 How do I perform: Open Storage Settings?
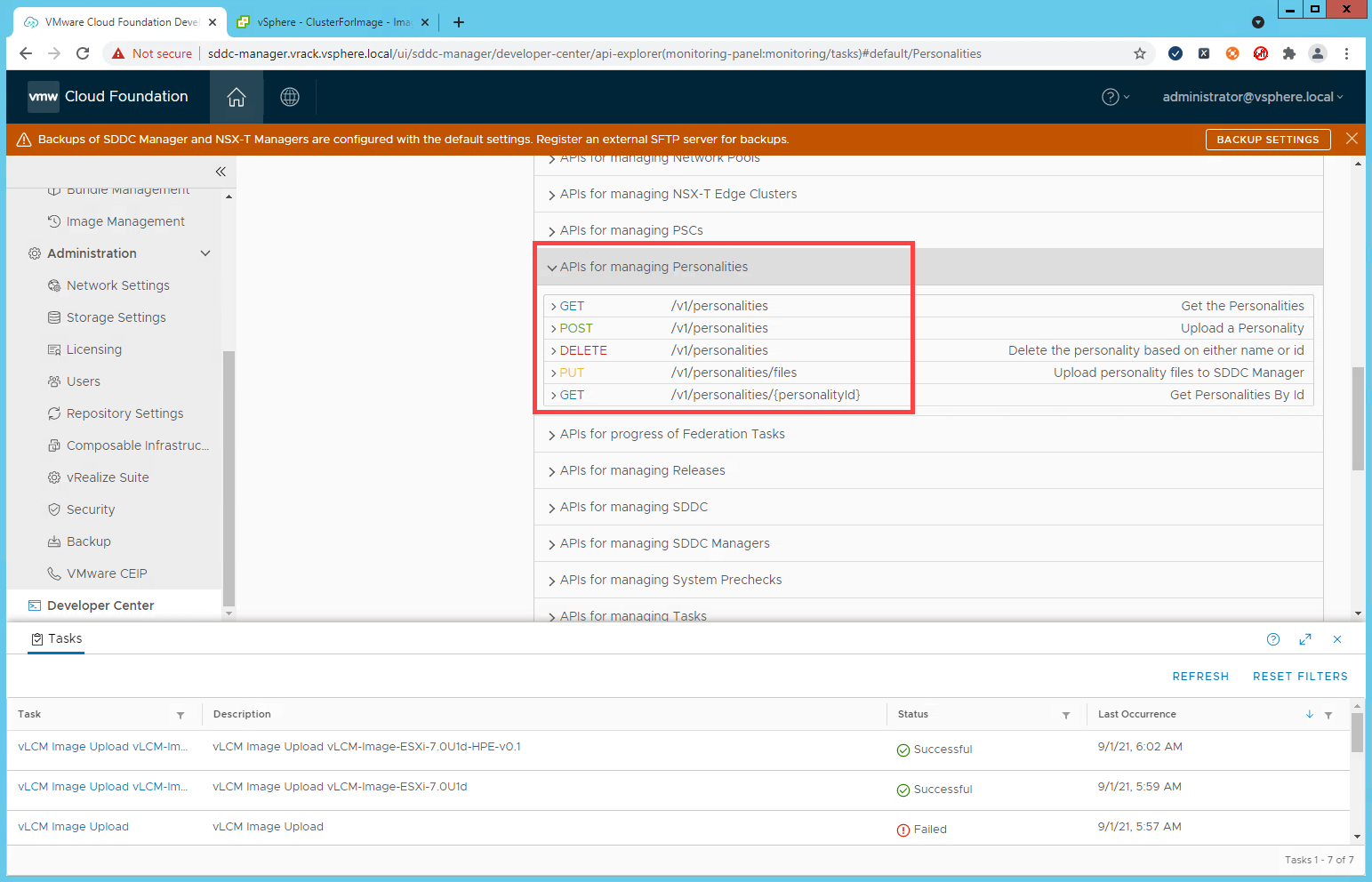point(116,317)
